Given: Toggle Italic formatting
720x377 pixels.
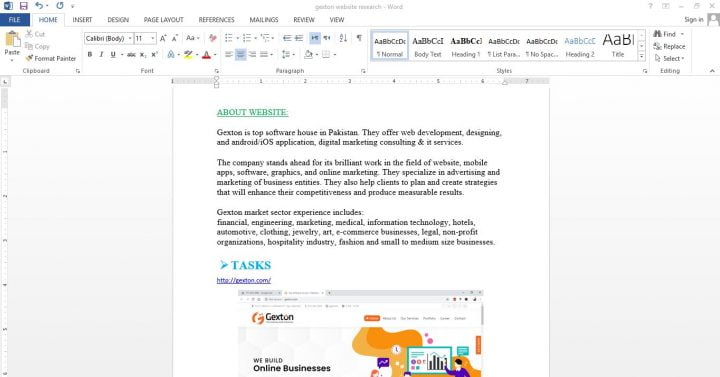Looking at the screenshot, I should click(101, 54).
